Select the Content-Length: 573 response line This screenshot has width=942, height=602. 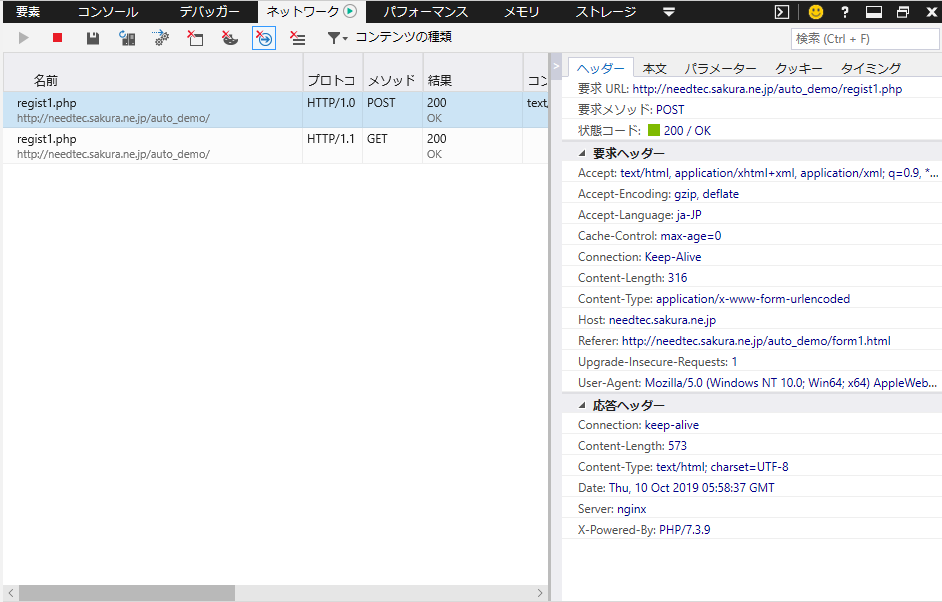click(752, 446)
